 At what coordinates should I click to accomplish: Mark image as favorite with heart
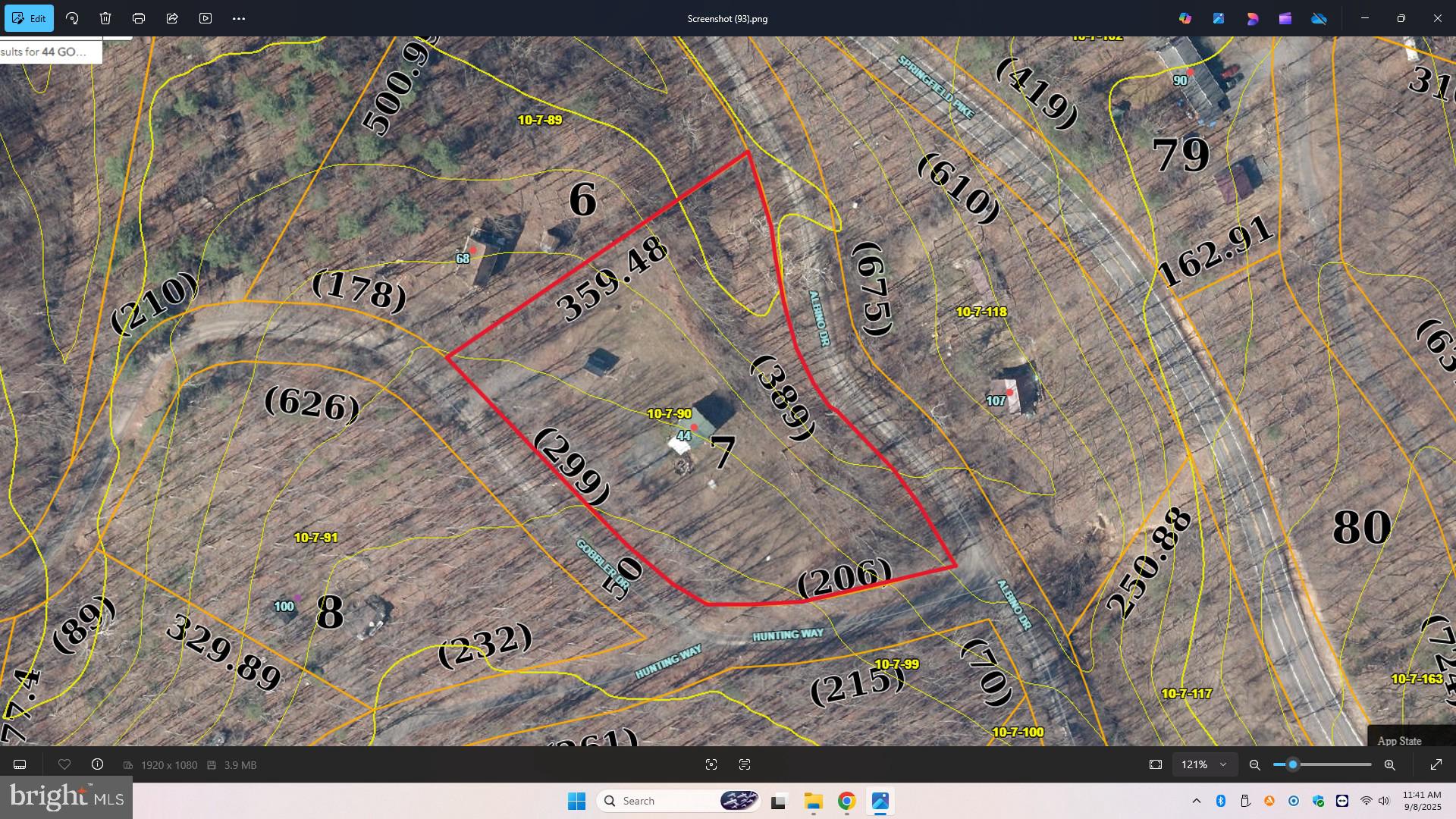(64, 764)
